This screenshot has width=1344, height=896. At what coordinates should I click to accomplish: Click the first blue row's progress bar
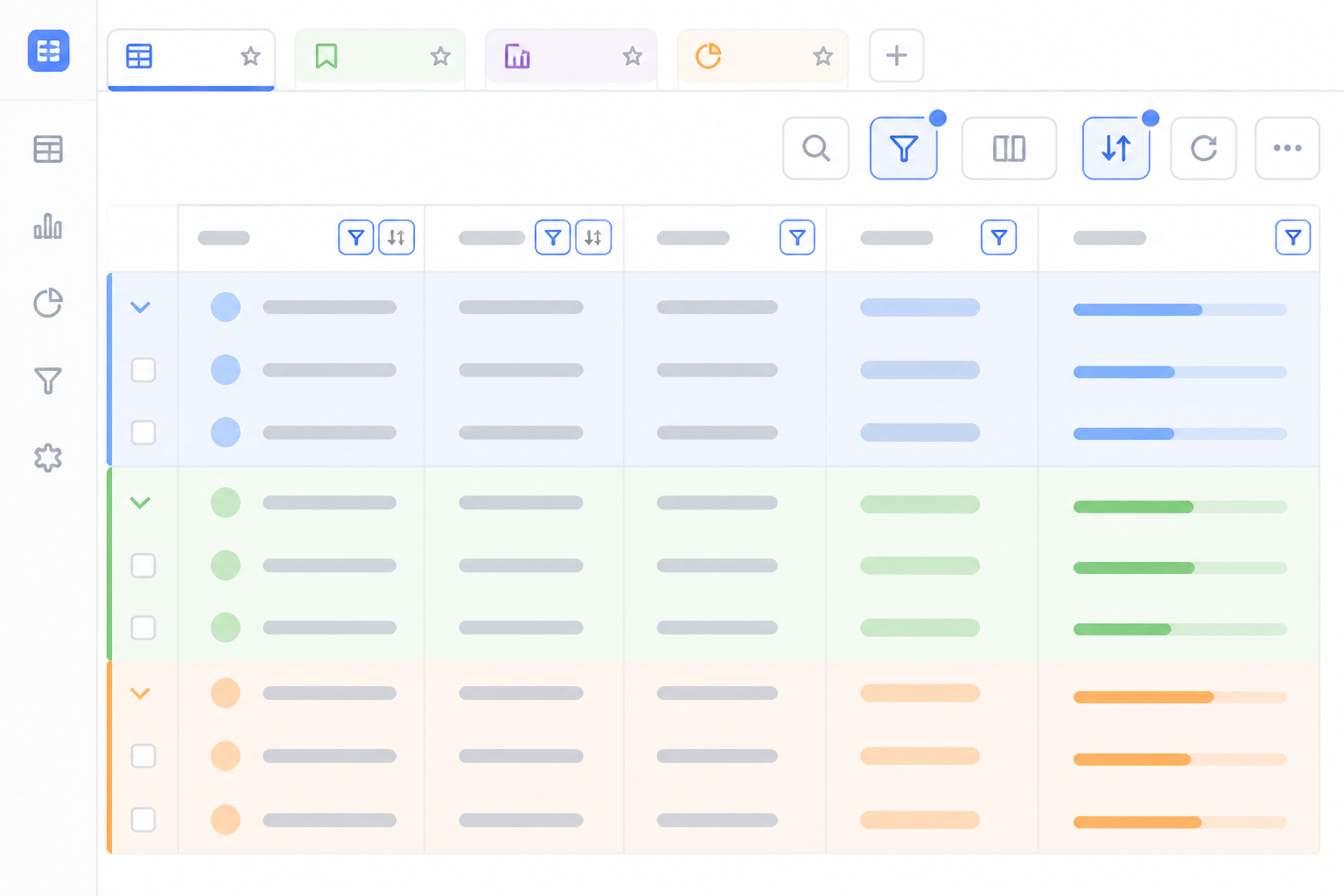[x=1180, y=310]
